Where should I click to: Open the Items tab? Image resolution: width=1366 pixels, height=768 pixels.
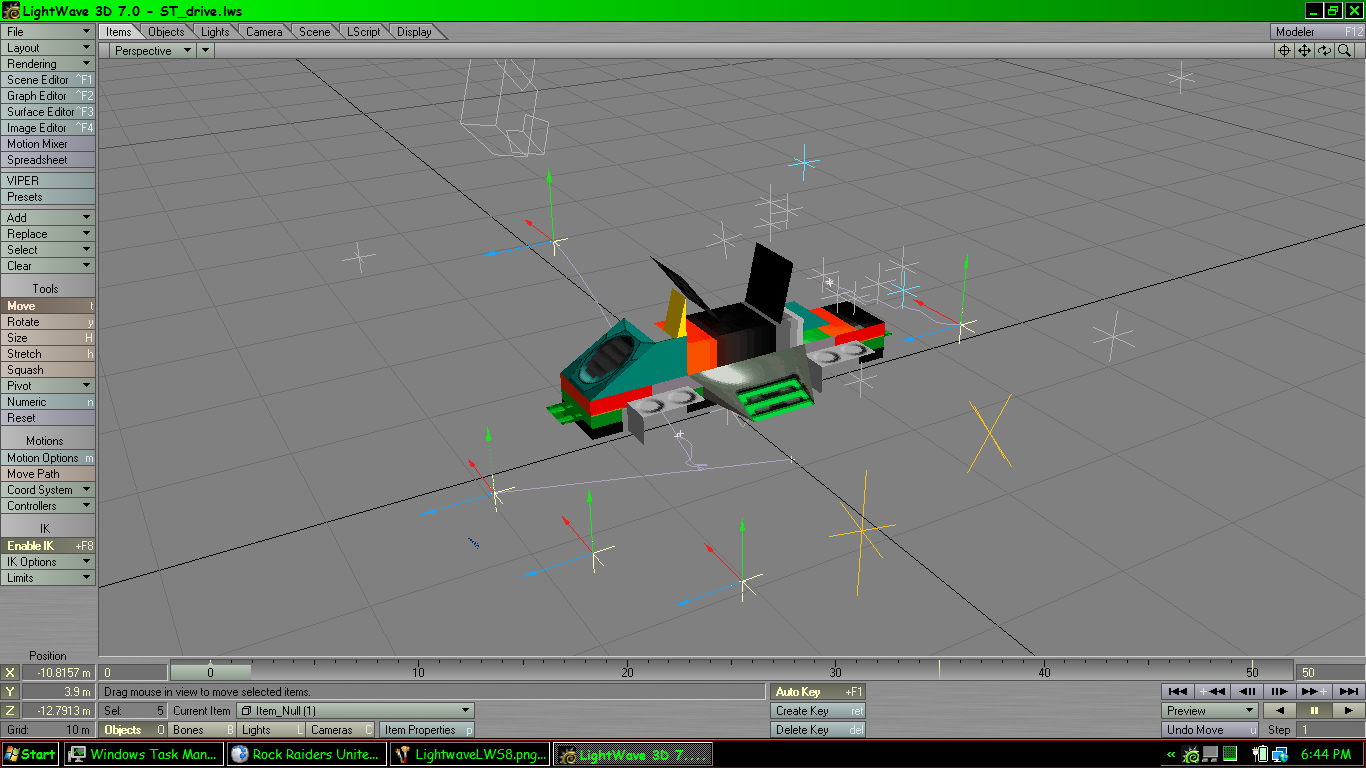pyautogui.click(x=118, y=32)
